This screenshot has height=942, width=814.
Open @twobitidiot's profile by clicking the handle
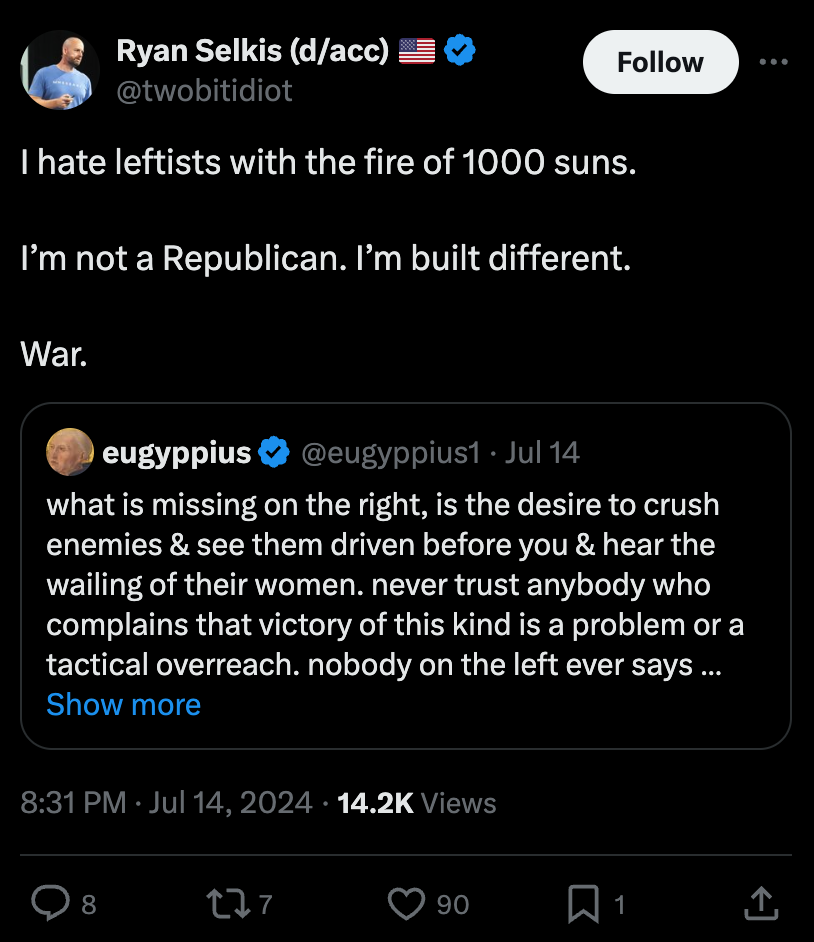(205, 91)
